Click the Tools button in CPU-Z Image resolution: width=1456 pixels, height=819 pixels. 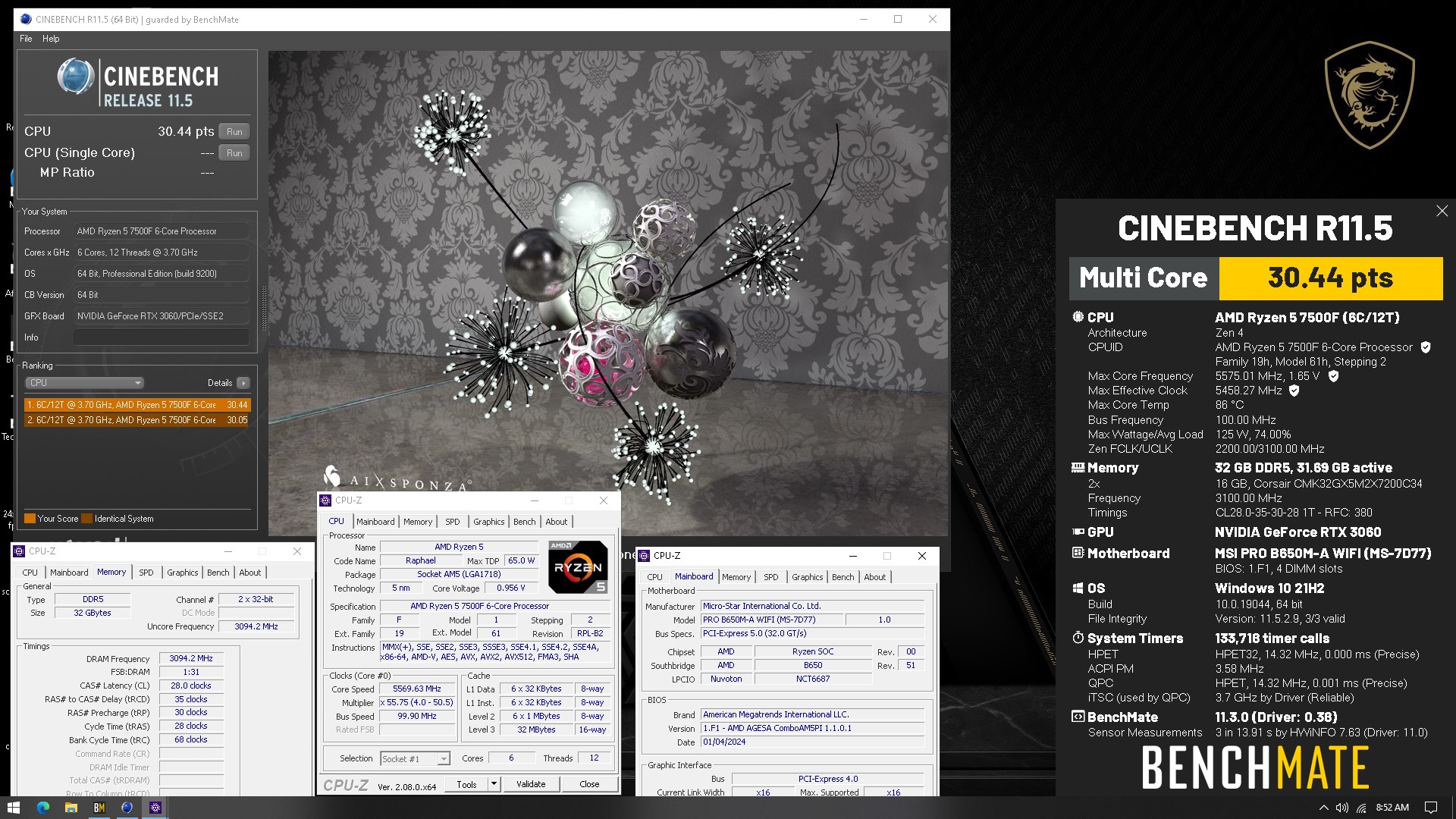click(x=466, y=784)
